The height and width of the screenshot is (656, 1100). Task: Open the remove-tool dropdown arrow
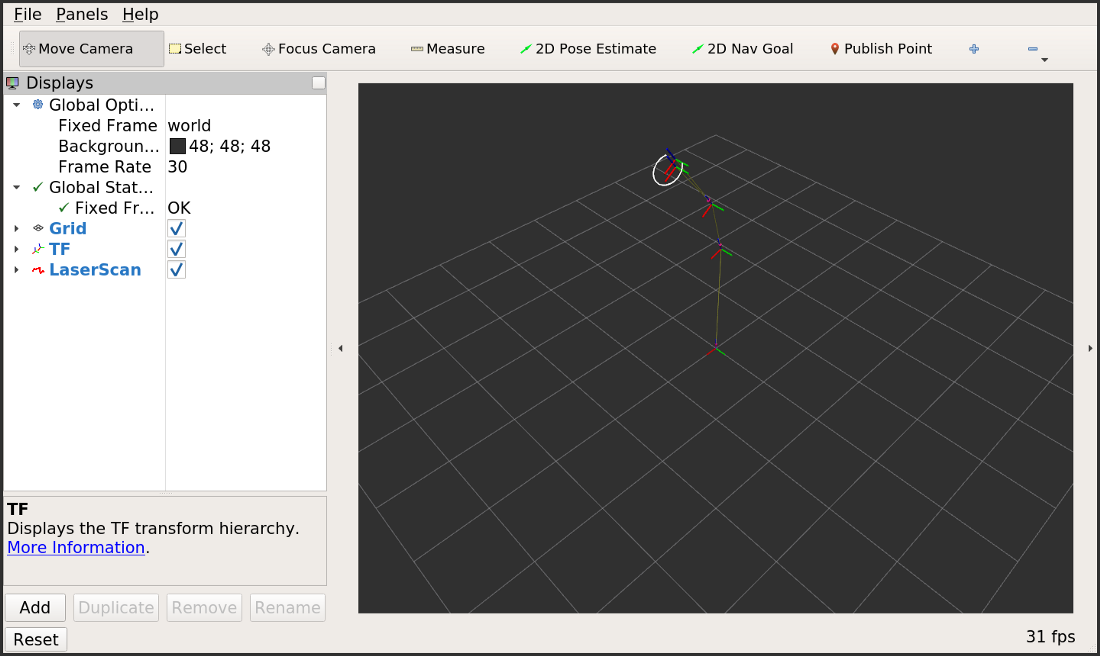coord(1043,58)
